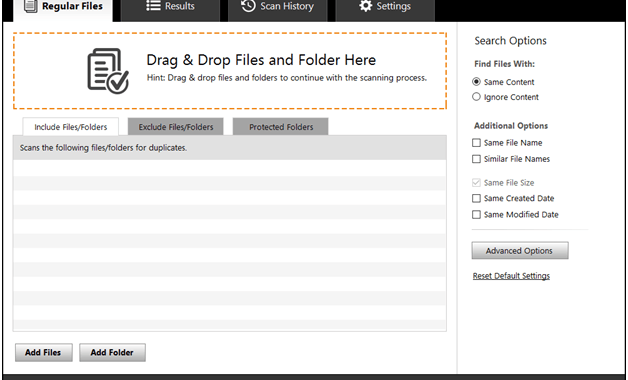The height and width of the screenshot is (380, 628).
Task: Click the 'Find Files With:' label
Action: pos(504,64)
